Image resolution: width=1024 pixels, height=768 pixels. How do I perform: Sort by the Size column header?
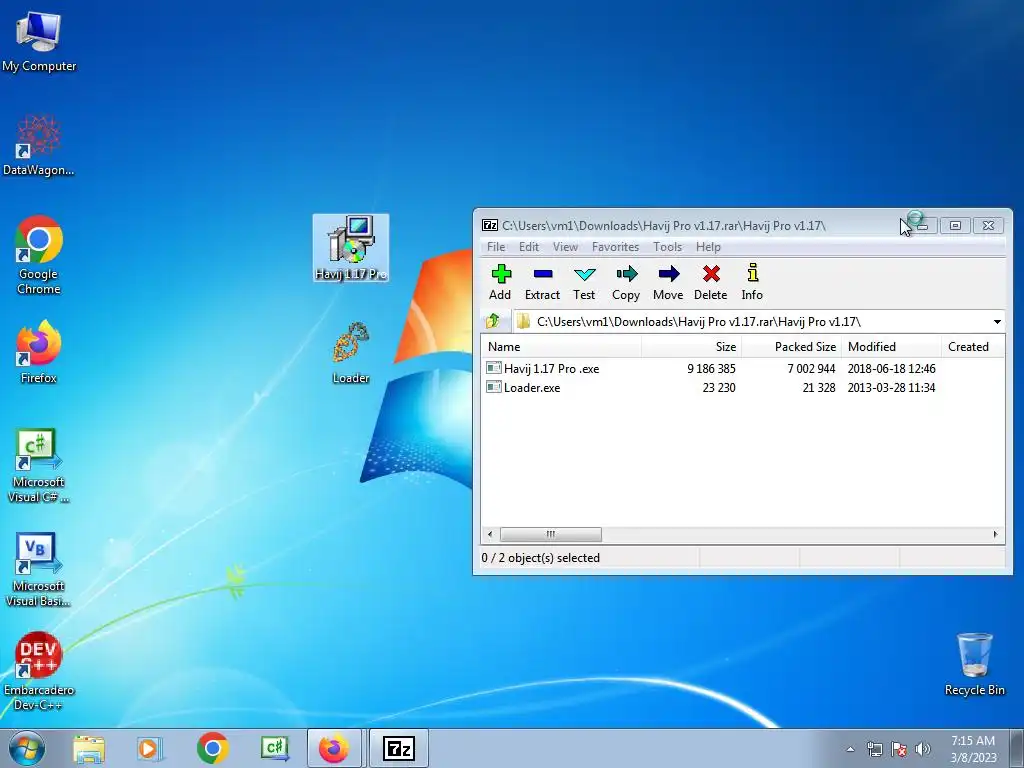(x=691, y=347)
